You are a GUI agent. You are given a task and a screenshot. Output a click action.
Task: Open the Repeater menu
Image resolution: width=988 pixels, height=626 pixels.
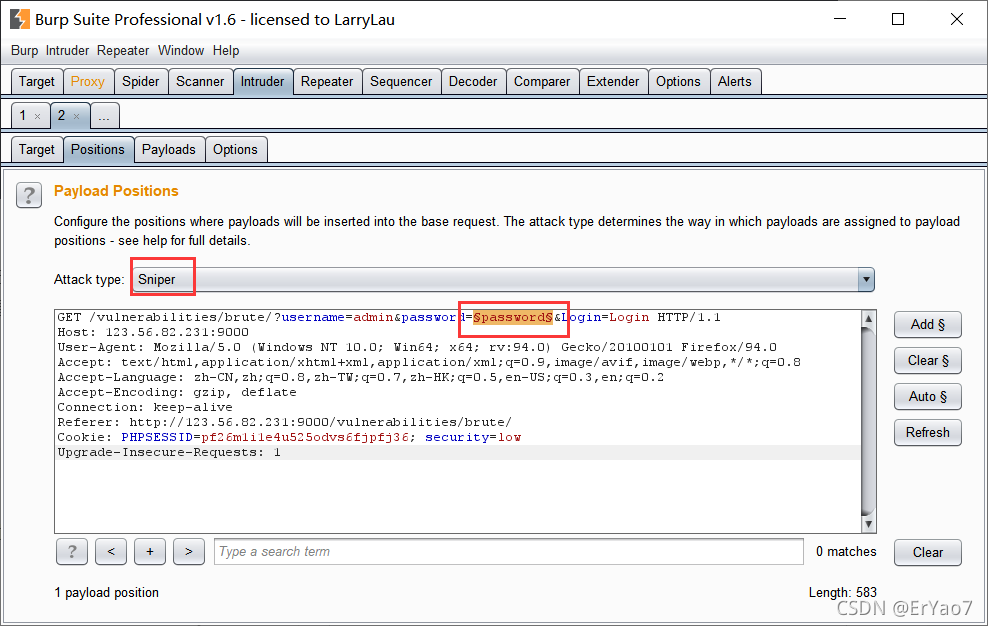click(123, 50)
